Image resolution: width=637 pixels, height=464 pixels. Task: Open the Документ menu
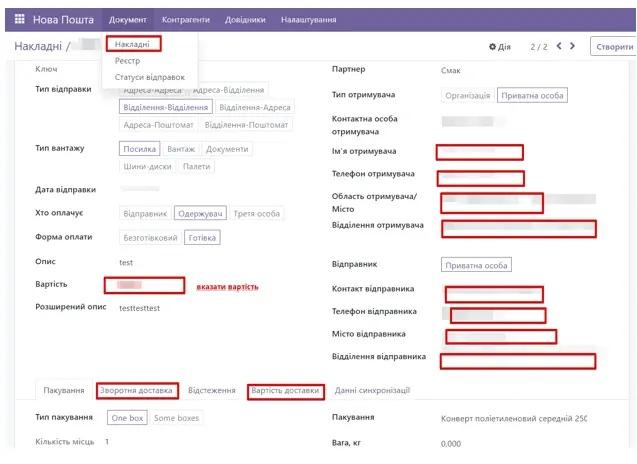pos(128,20)
